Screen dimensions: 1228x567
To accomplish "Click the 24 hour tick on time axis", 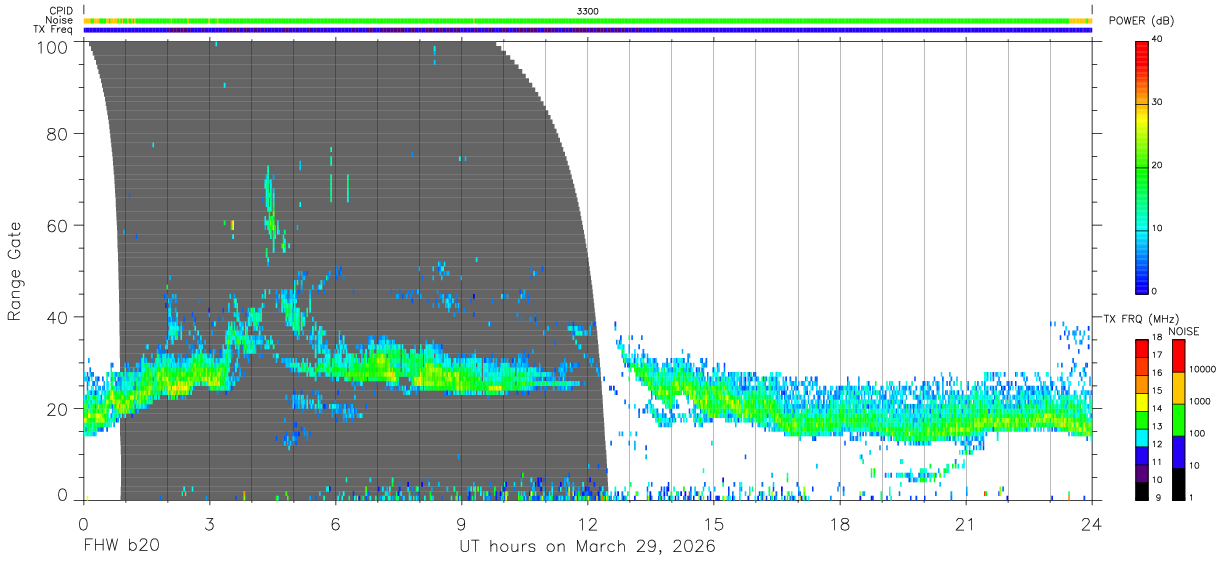I will [x=1092, y=523].
